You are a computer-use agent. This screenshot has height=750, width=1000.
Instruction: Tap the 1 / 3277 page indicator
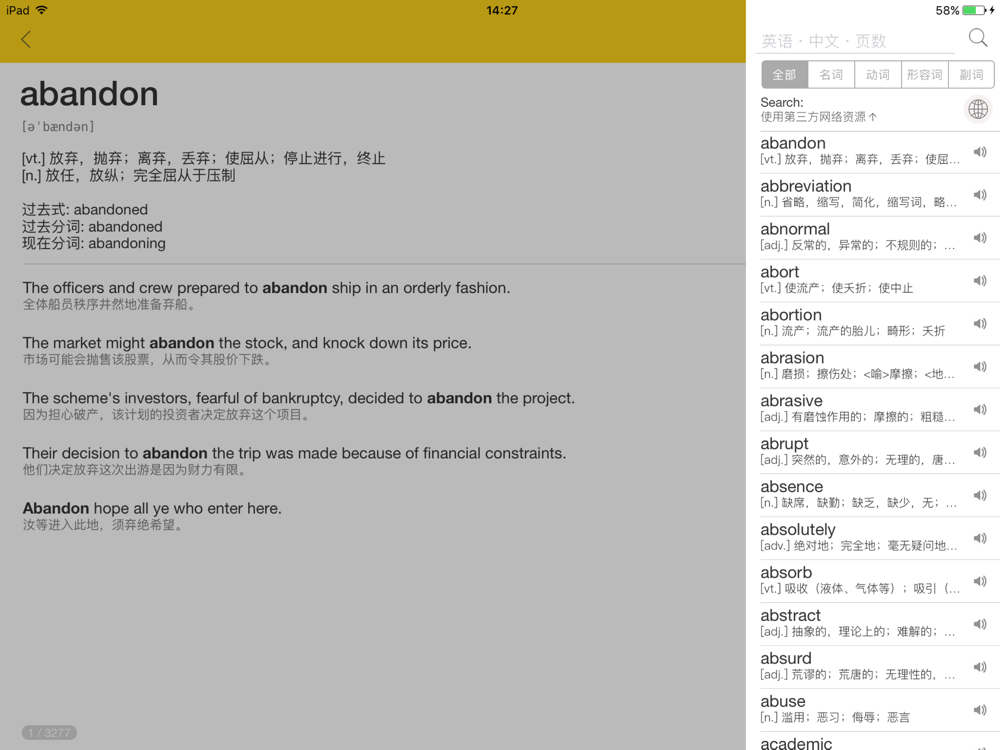49,733
